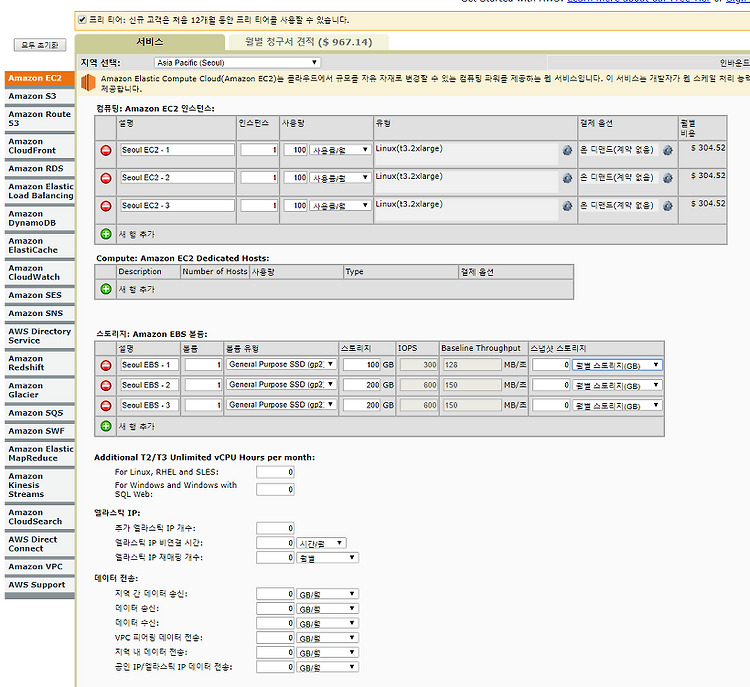Select Amazon ElastiCache in the sidebar
The width and height of the screenshot is (750, 687).
click(40, 245)
